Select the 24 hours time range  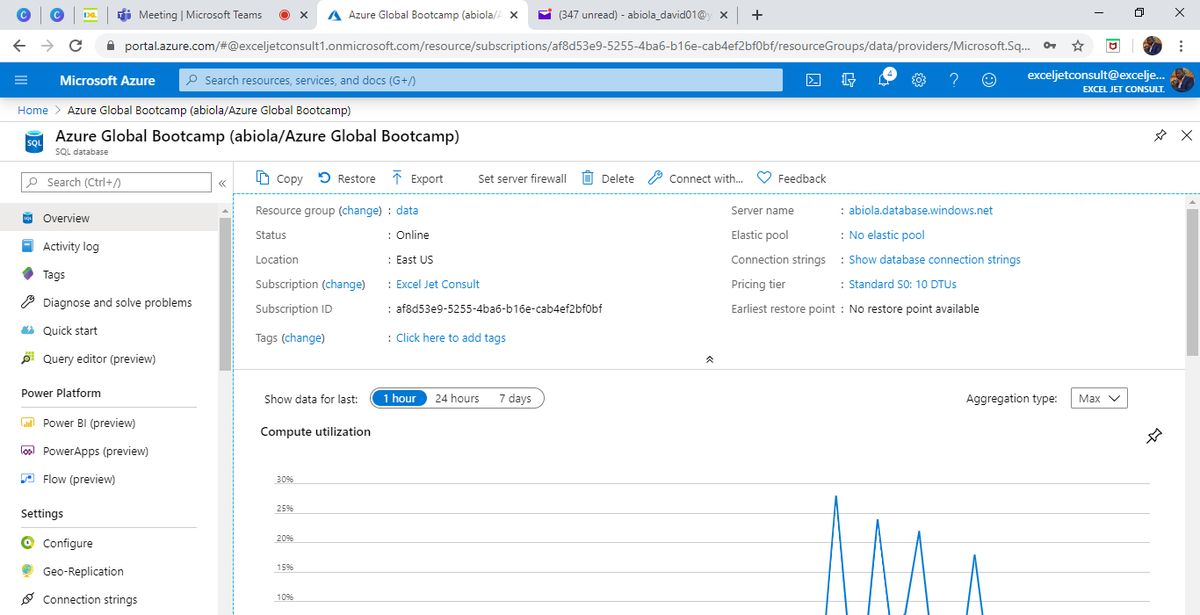(x=457, y=398)
